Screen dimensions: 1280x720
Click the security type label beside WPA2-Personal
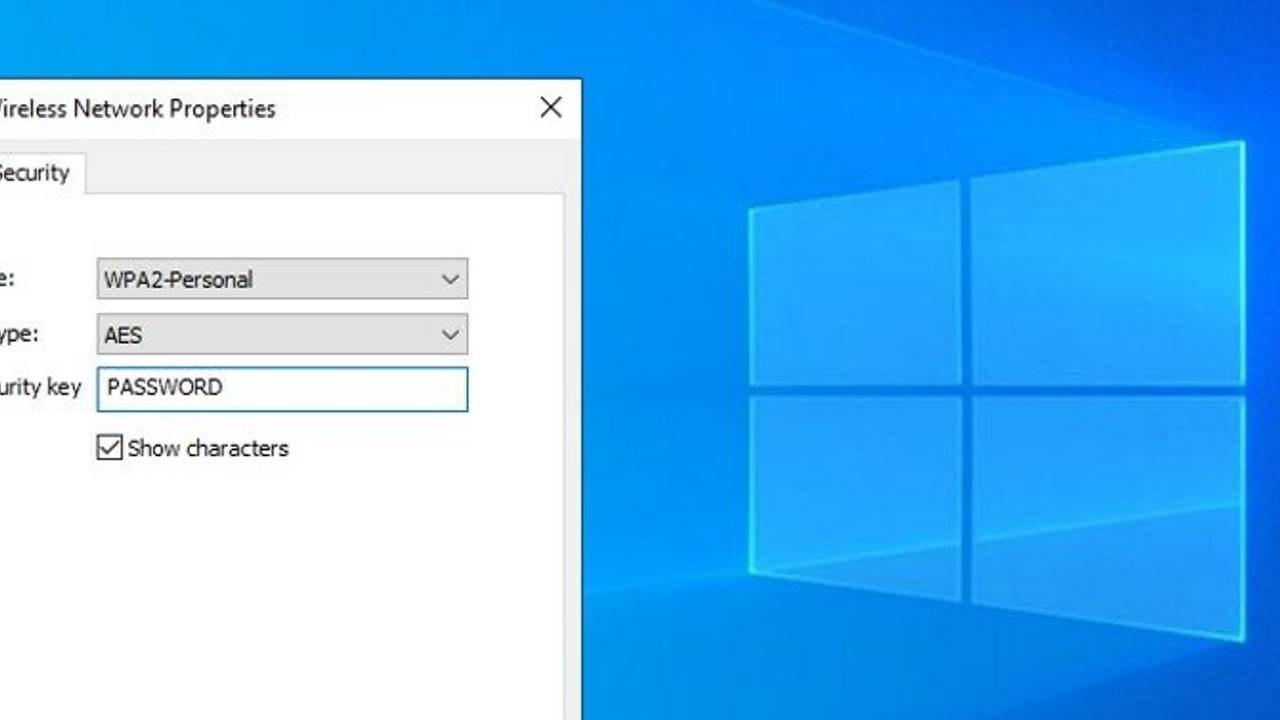7,279
